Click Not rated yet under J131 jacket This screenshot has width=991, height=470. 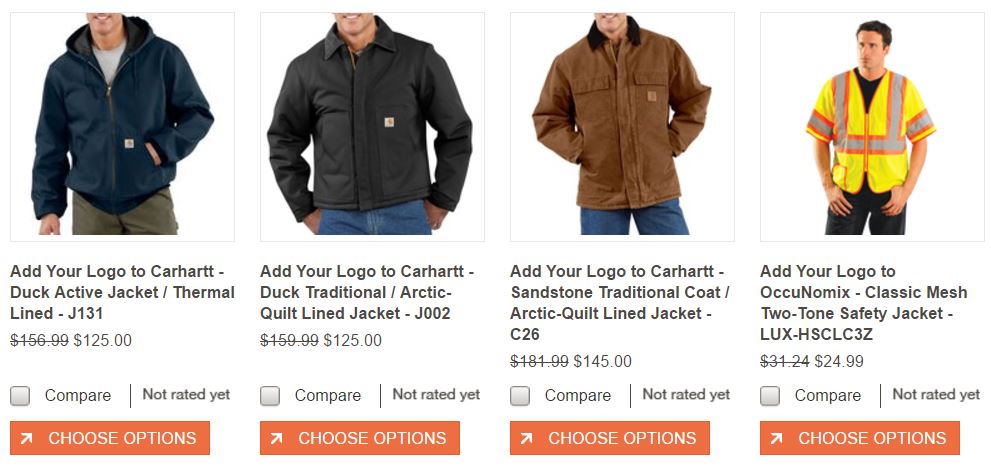[x=186, y=395]
